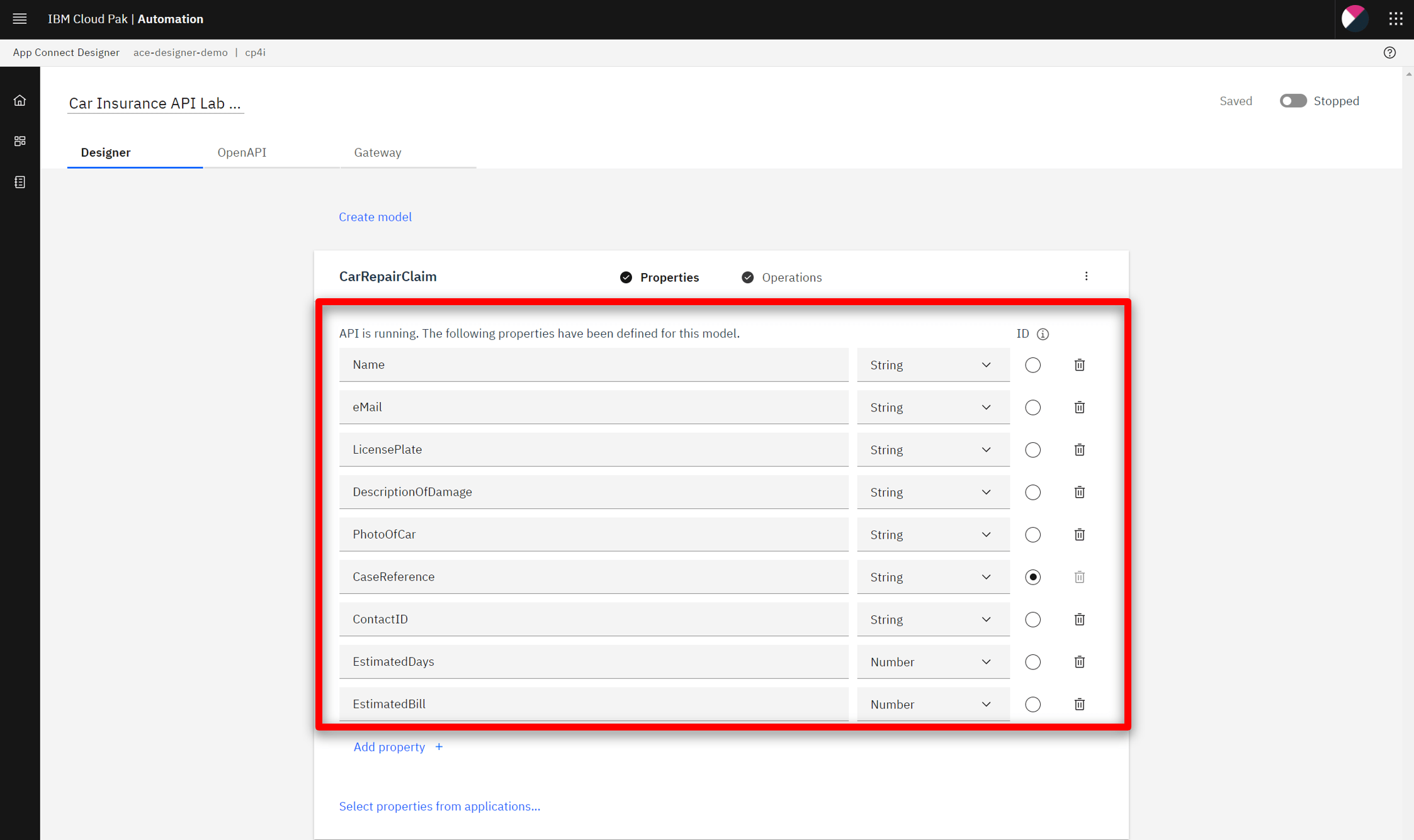
Task: Open the dashboard tiles icon in the sidebar
Action: click(20, 141)
